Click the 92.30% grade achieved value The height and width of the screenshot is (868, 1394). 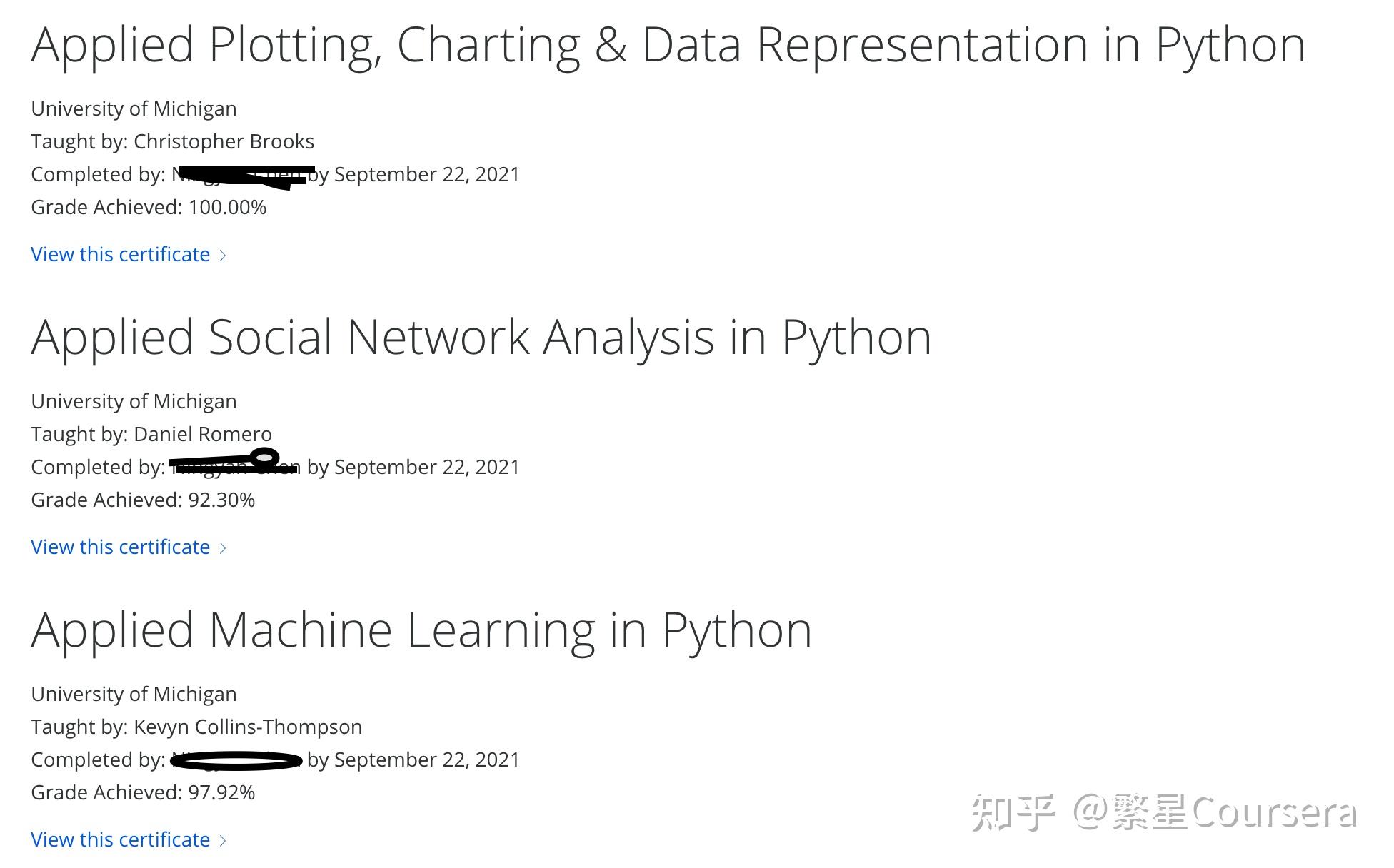tap(222, 500)
